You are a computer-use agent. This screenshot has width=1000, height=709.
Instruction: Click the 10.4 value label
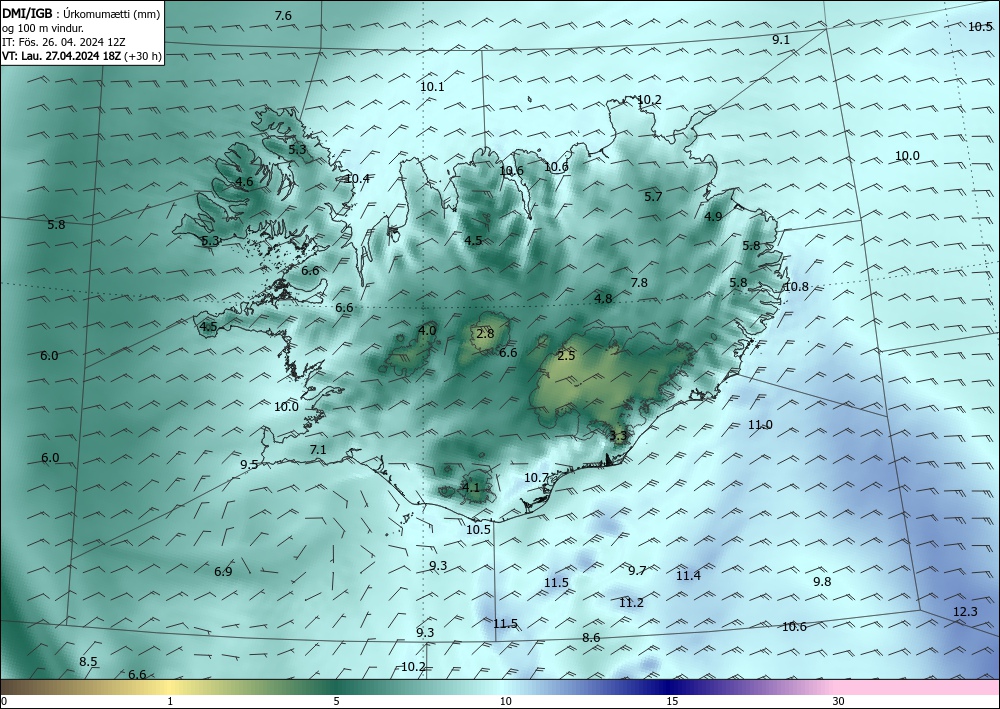[357, 179]
